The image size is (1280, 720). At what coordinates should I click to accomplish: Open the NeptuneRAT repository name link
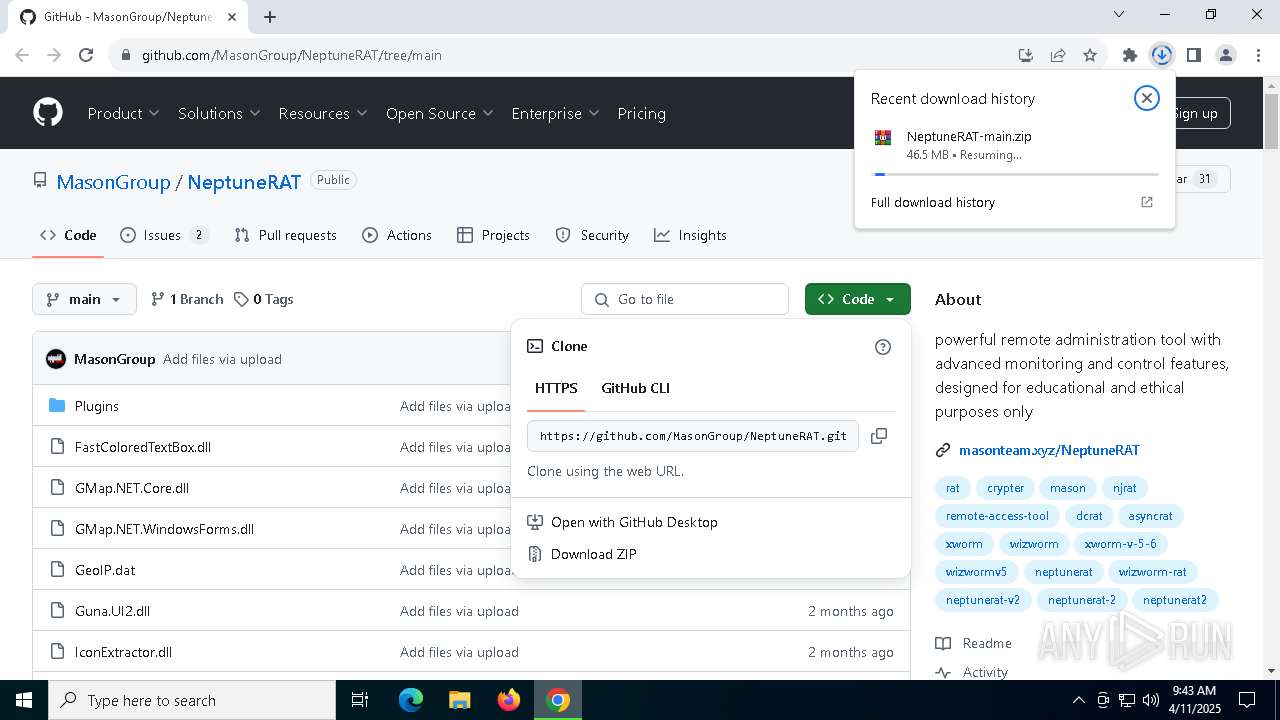(x=244, y=182)
